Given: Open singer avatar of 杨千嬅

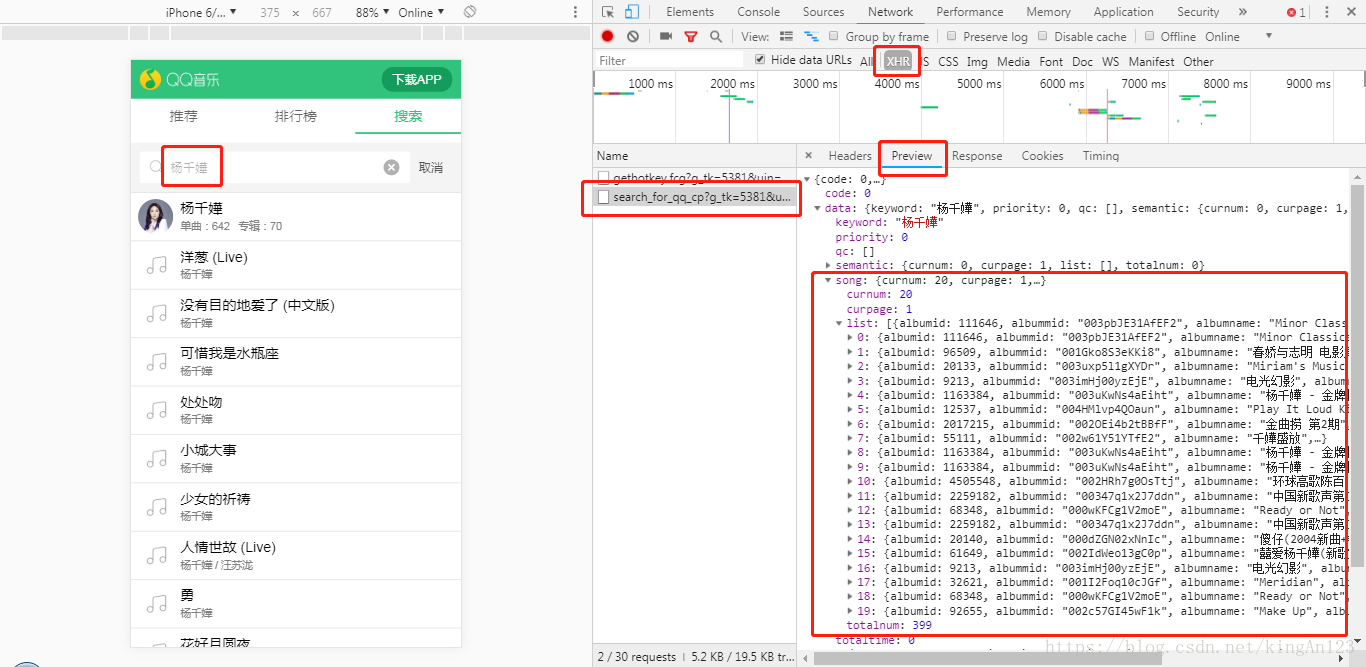Looking at the screenshot, I should pyautogui.click(x=155, y=216).
